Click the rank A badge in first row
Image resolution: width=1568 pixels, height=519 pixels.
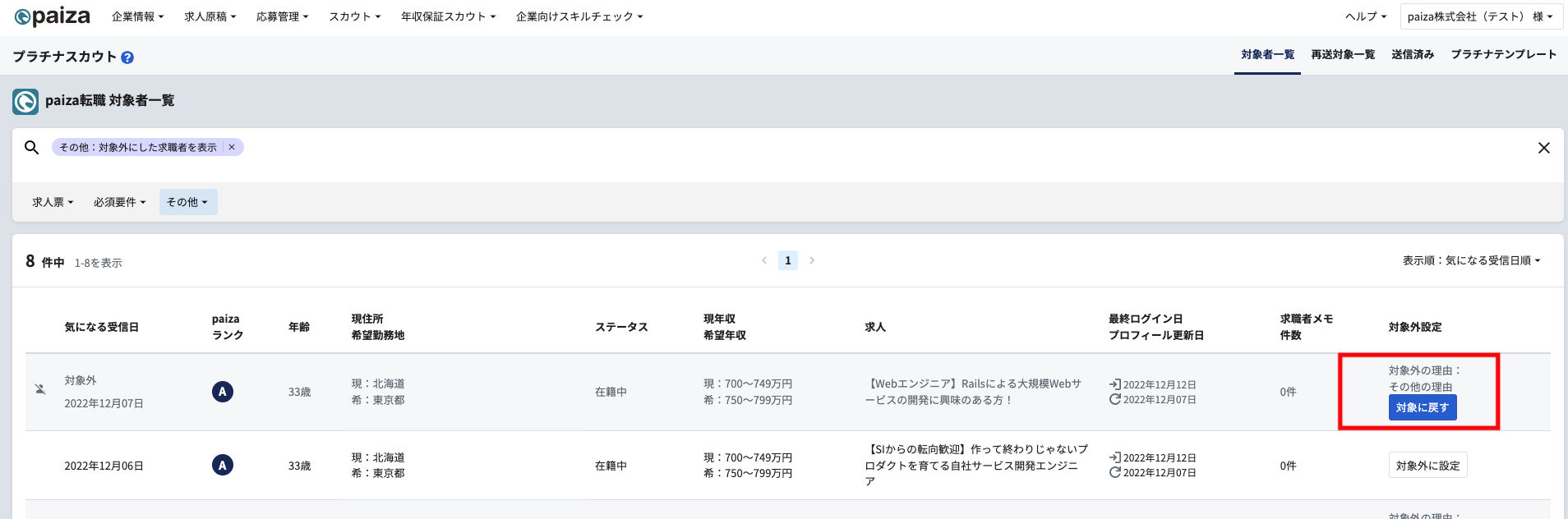point(222,392)
